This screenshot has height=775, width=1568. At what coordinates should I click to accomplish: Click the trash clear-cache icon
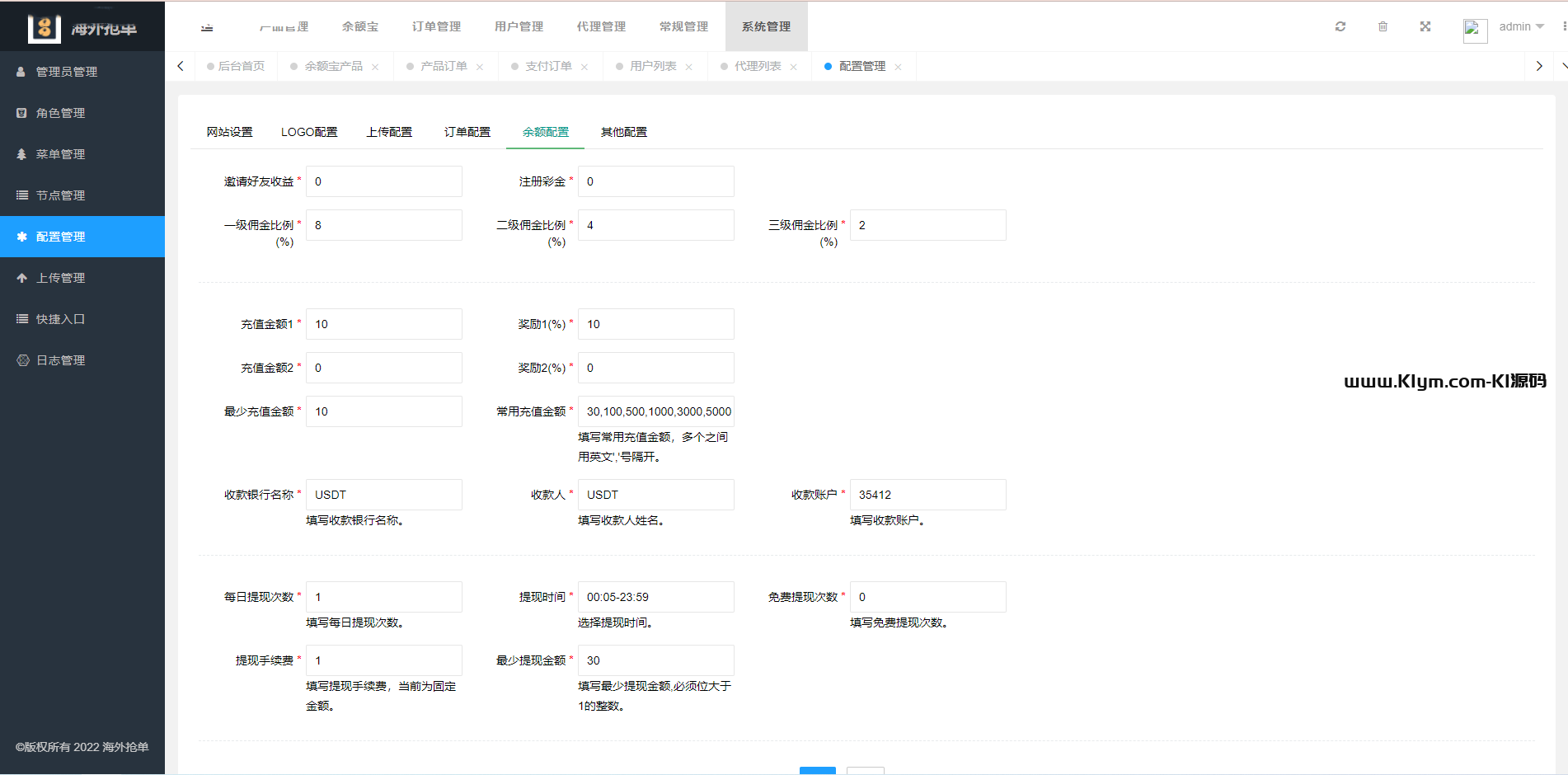pyautogui.click(x=1383, y=26)
